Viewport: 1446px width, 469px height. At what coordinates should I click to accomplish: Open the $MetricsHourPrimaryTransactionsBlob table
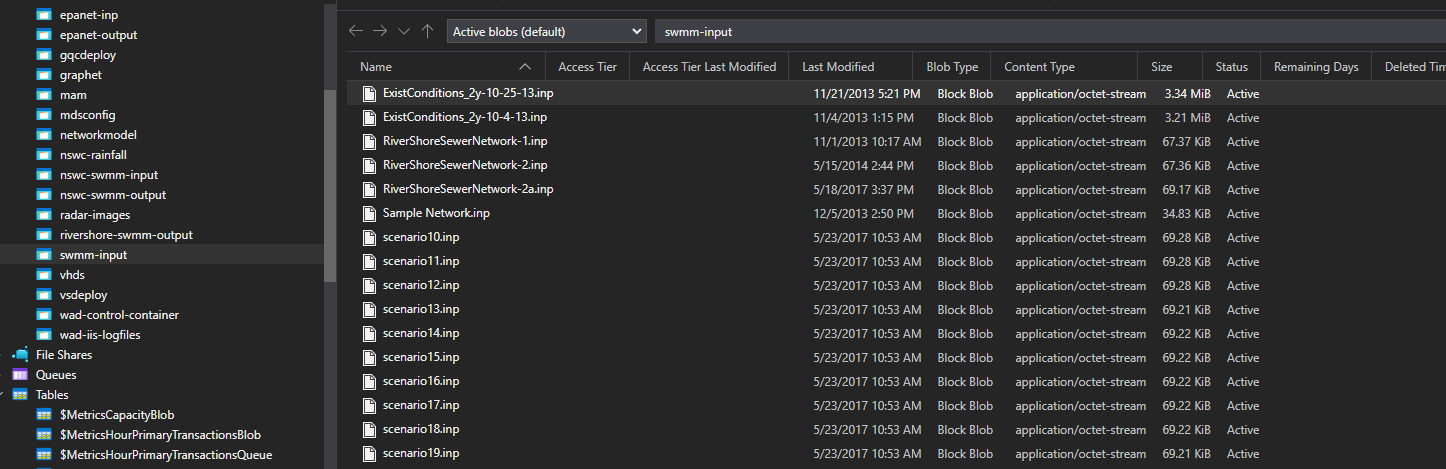[160, 435]
